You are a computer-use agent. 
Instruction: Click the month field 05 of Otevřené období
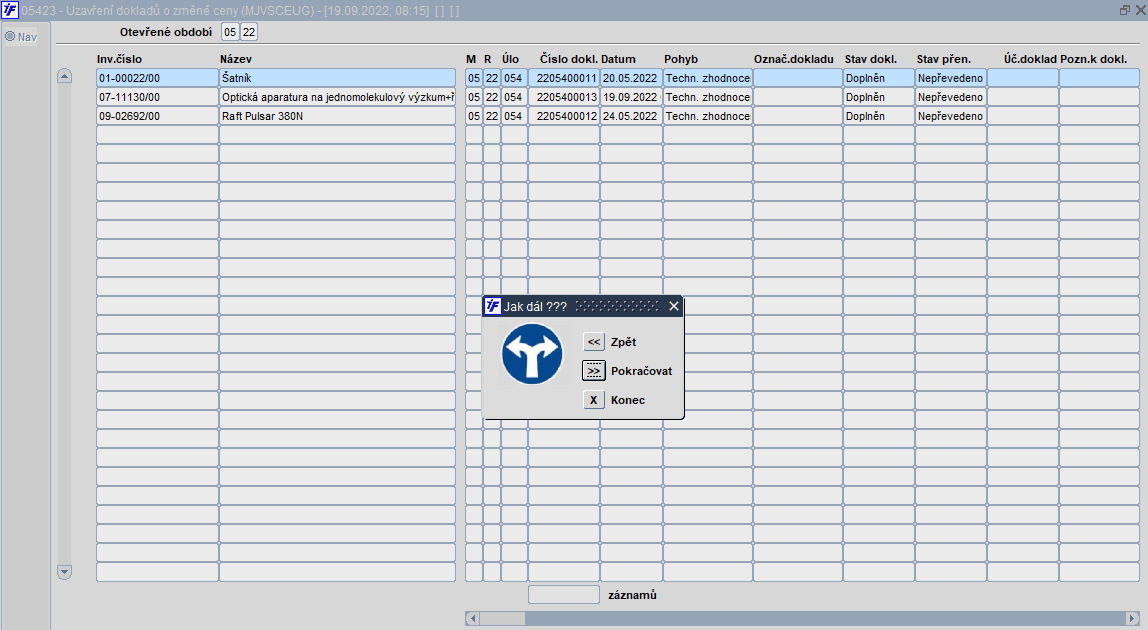click(x=230, y=32)
